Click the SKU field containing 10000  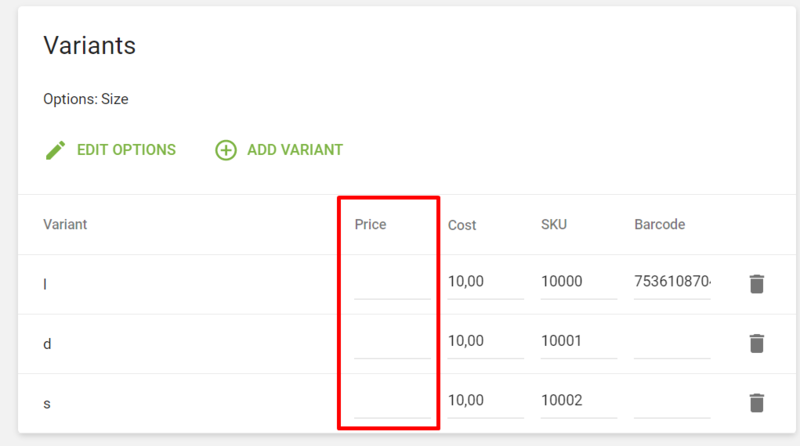tap(578, 283)
